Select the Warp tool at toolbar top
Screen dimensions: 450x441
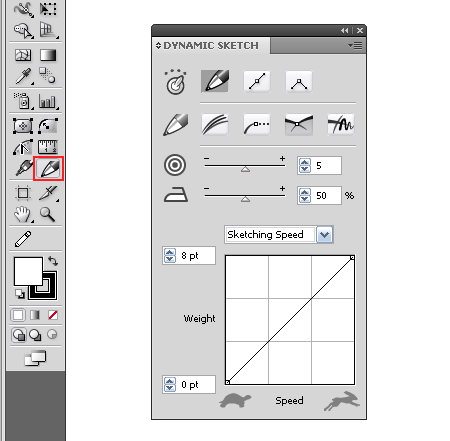23,9
